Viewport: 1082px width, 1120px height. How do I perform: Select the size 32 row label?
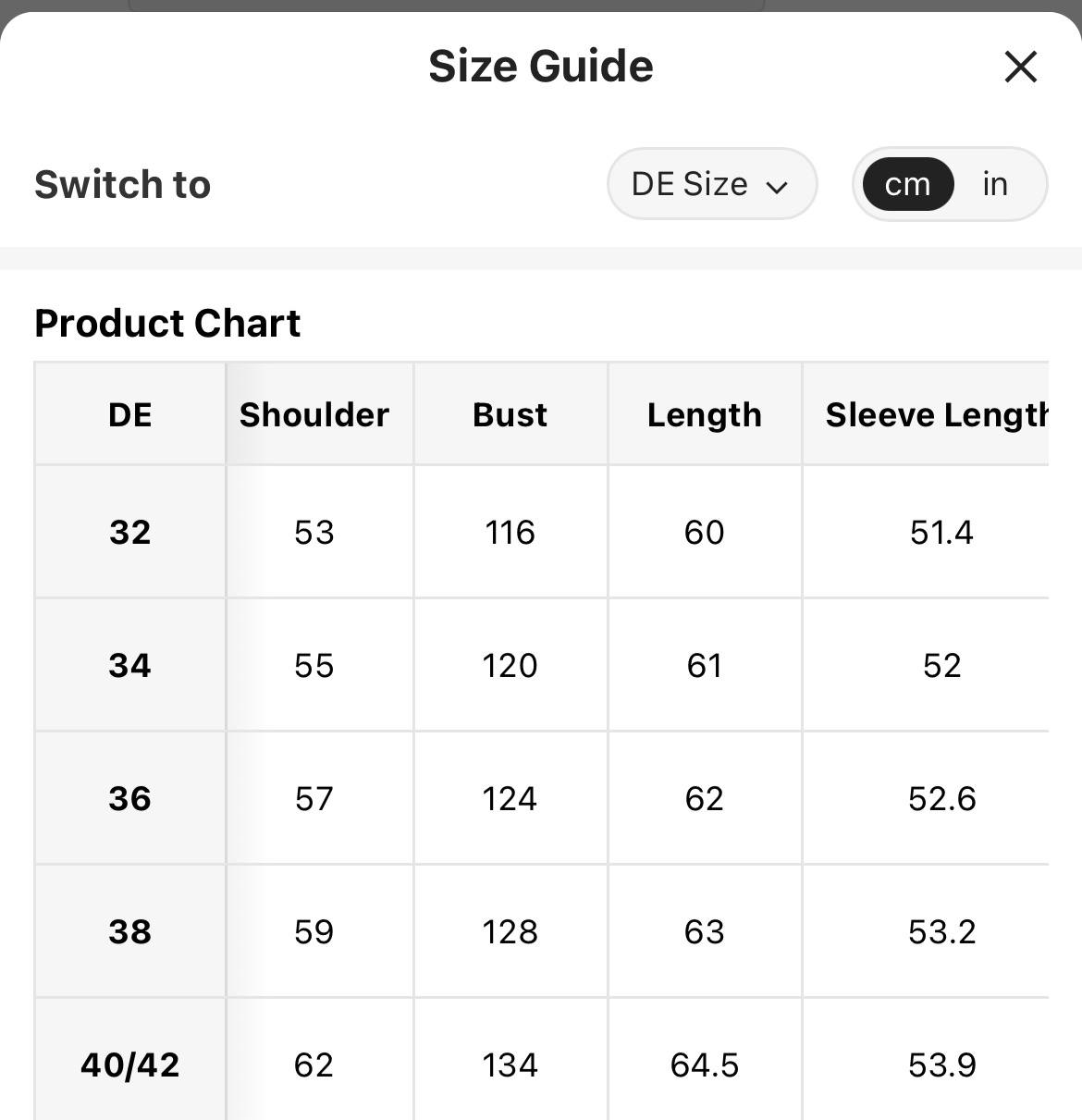click(130, 532)
